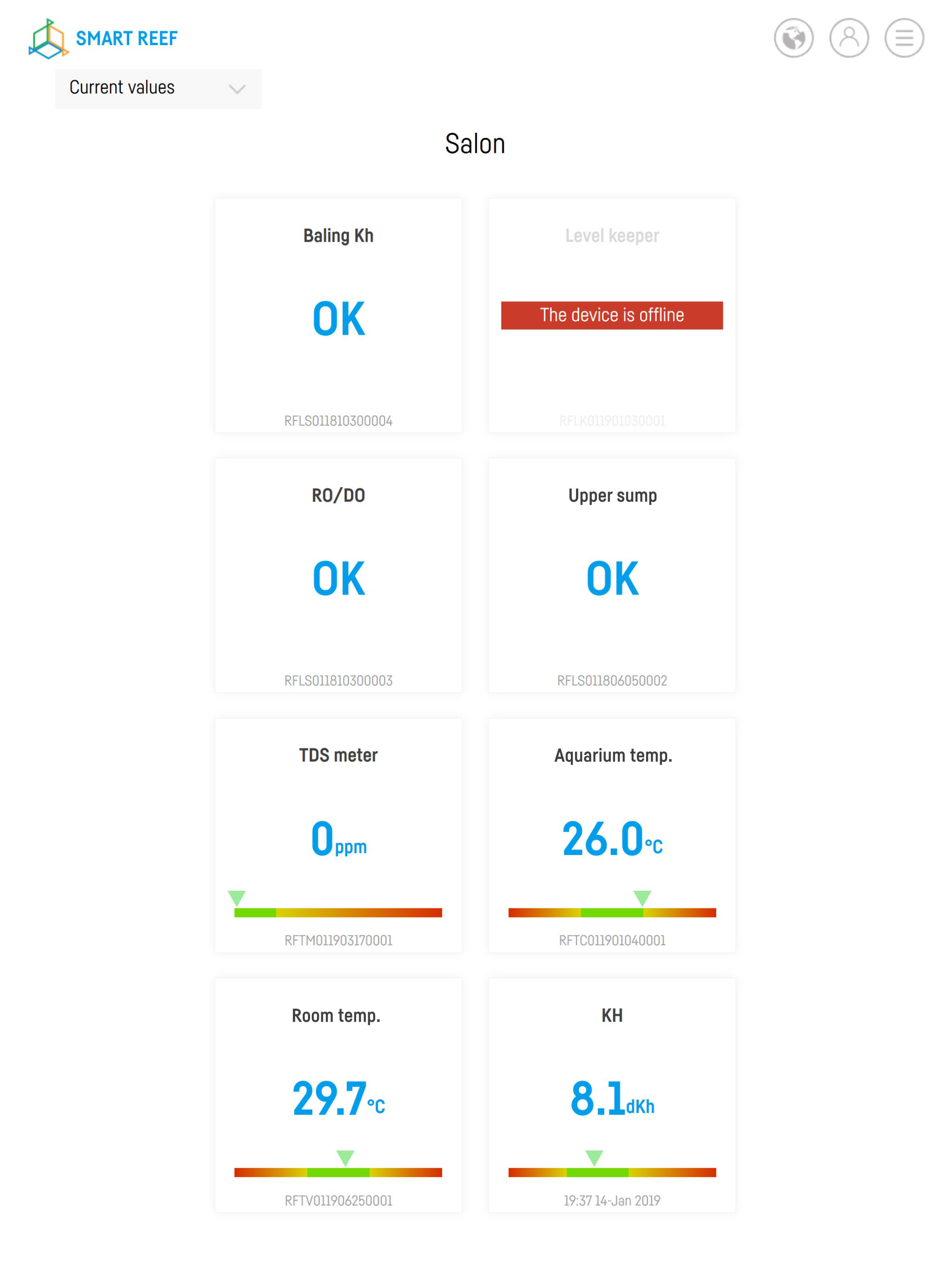Click the Smart Reef cube logo
Screen dimensions: 952x1270
point(48,39)
